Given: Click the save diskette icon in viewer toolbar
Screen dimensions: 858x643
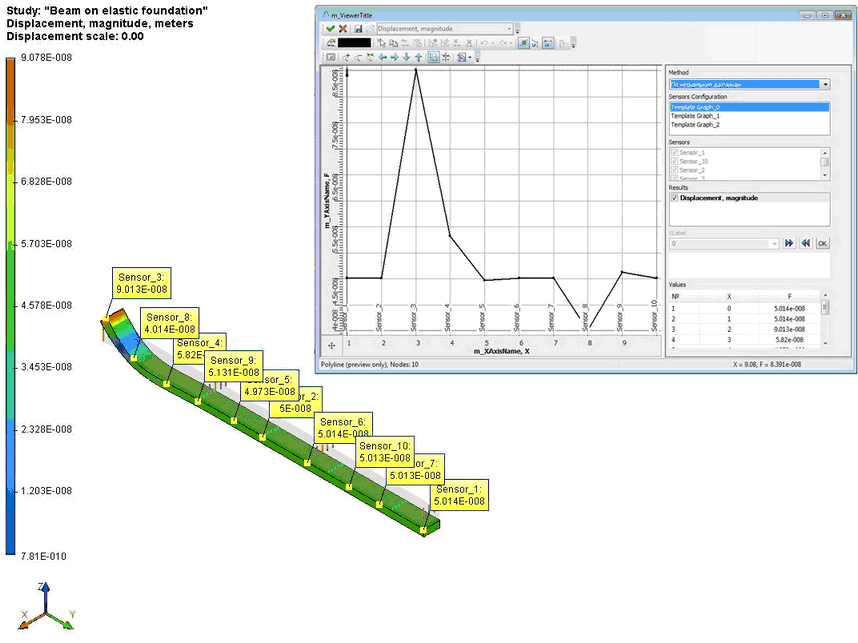Looking at the screenshot, I should point(357,29).
